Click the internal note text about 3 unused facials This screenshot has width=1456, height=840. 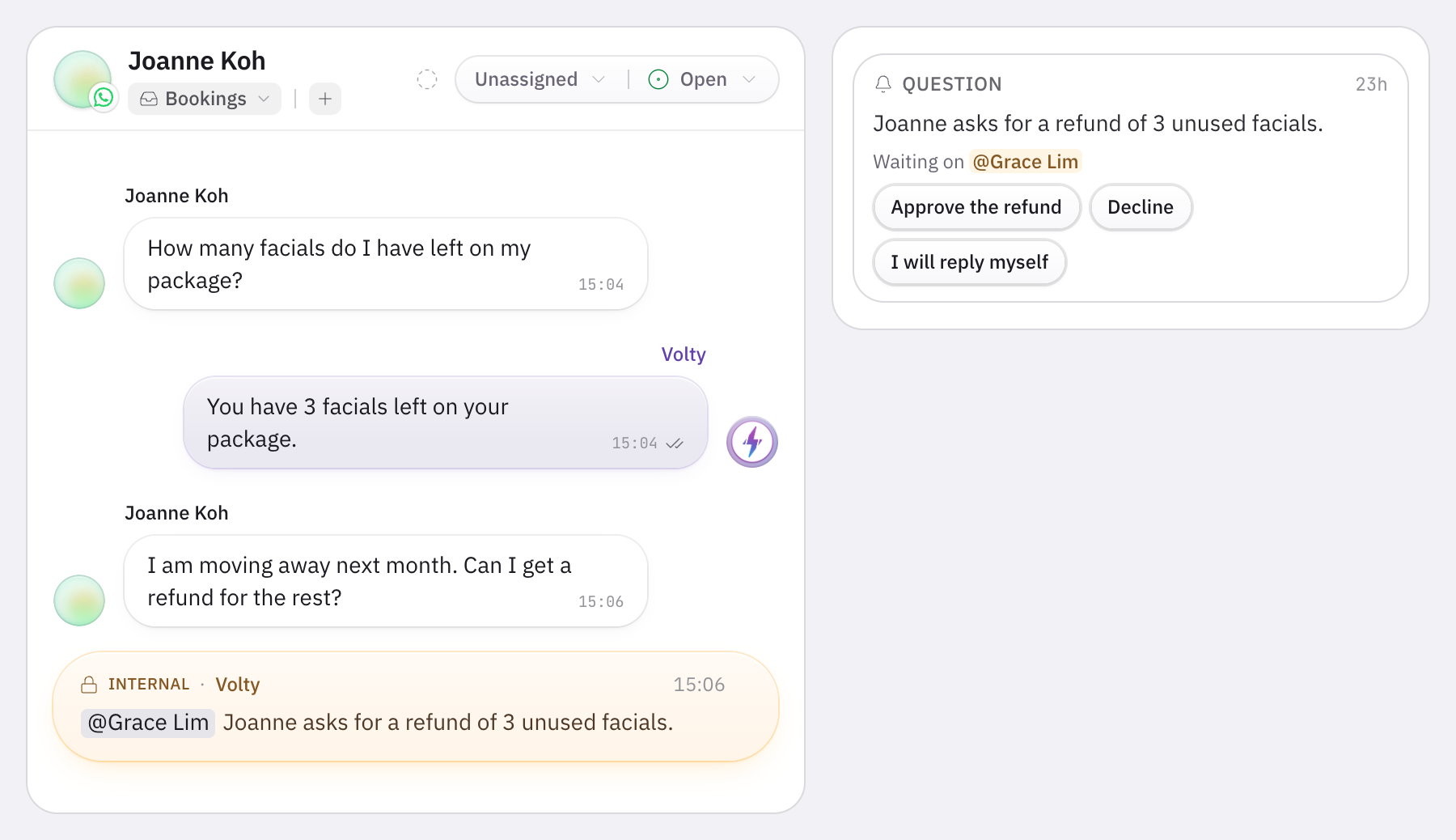click(448, 723)
